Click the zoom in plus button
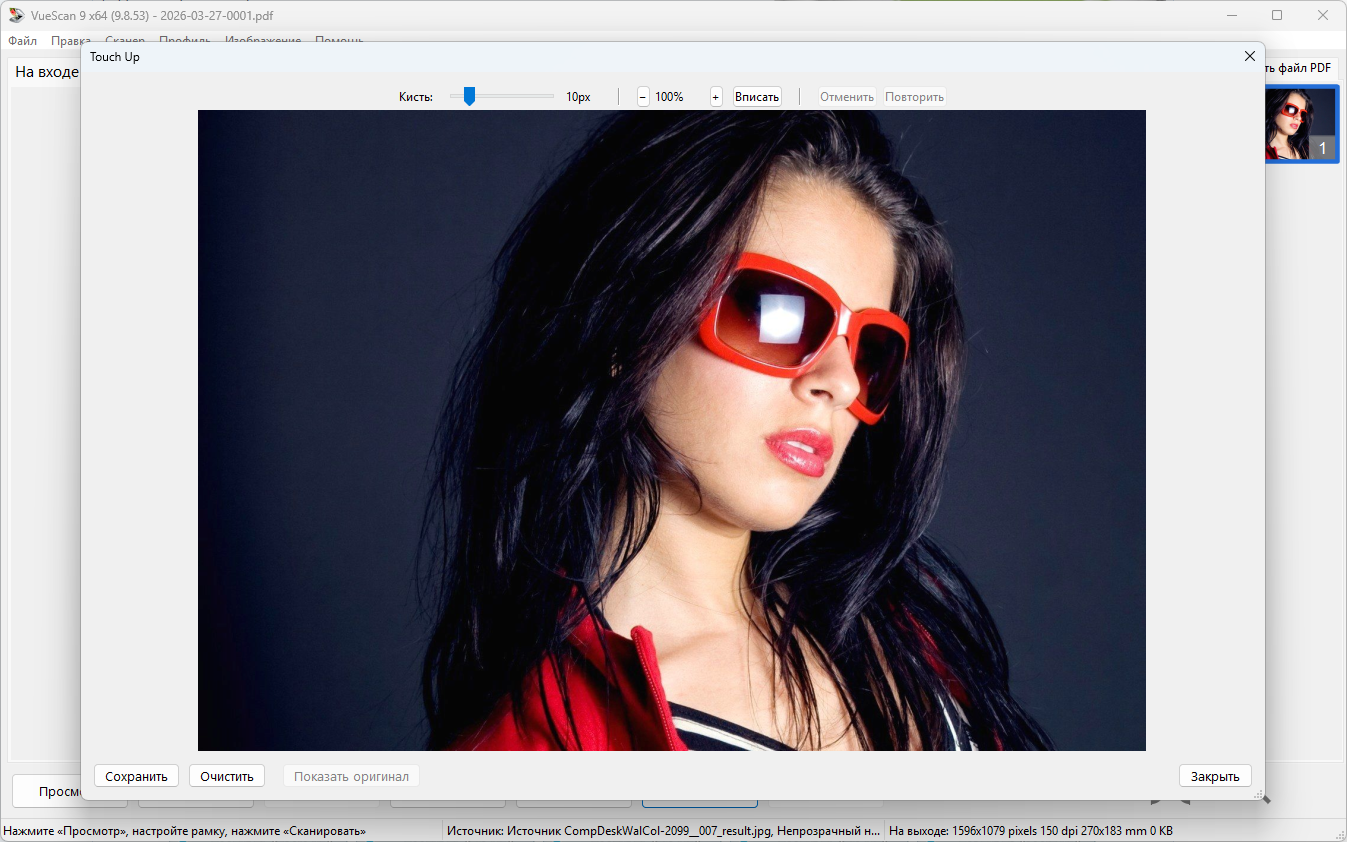The height and width of the screenshot is (842, 1347). pos(716,97)
